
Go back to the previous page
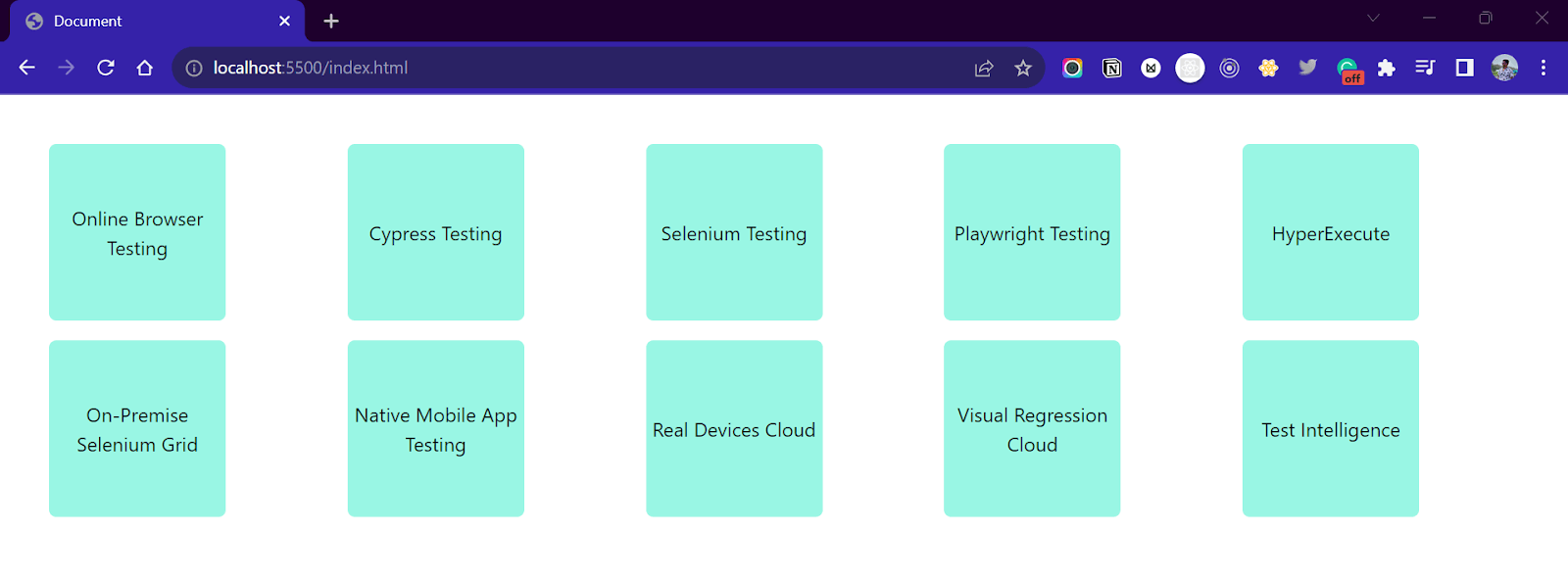[x=26, y=68]
